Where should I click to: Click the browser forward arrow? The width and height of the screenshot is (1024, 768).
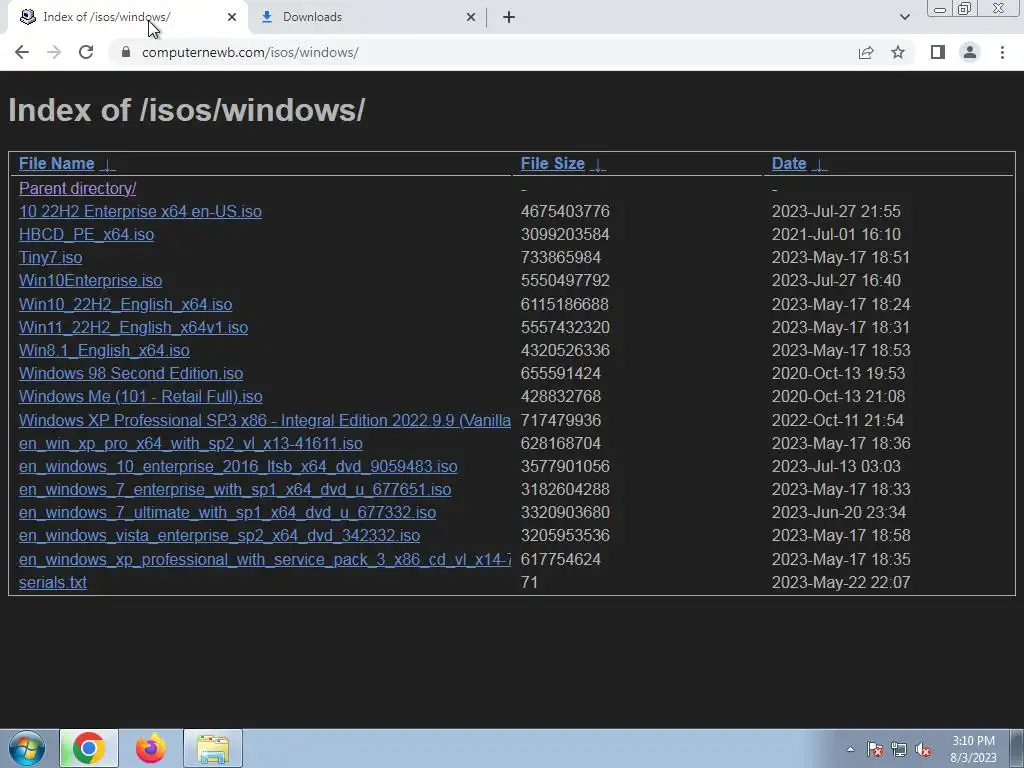[x=54, y=52]
